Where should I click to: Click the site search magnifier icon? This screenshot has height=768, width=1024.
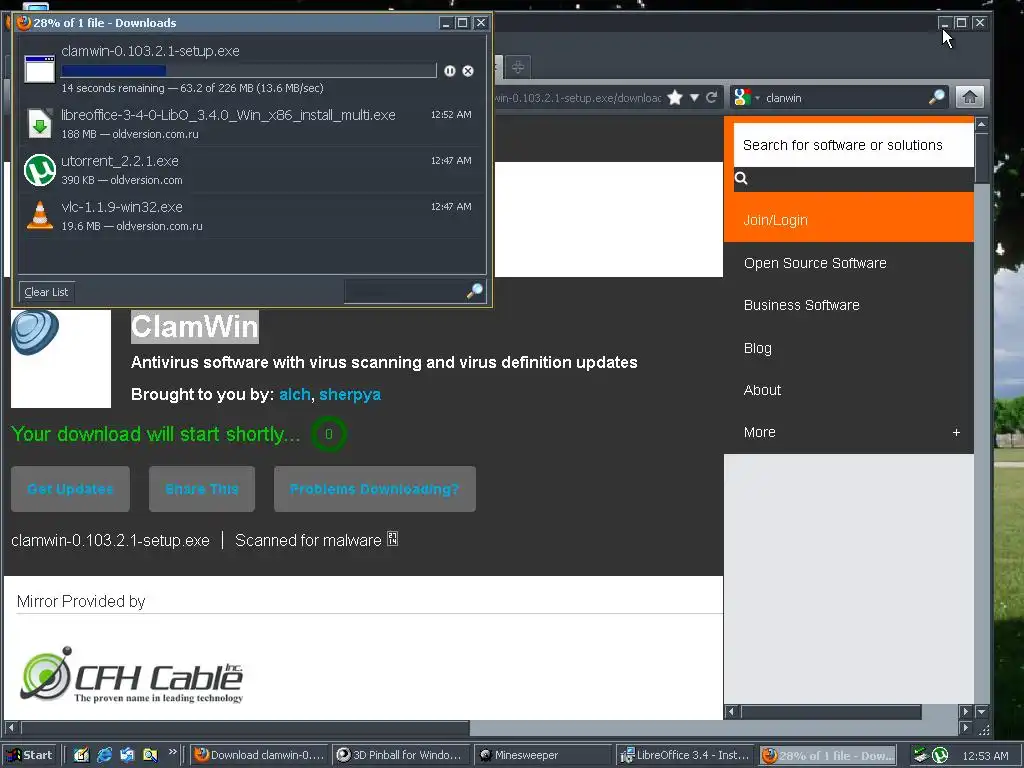point(741,178)
